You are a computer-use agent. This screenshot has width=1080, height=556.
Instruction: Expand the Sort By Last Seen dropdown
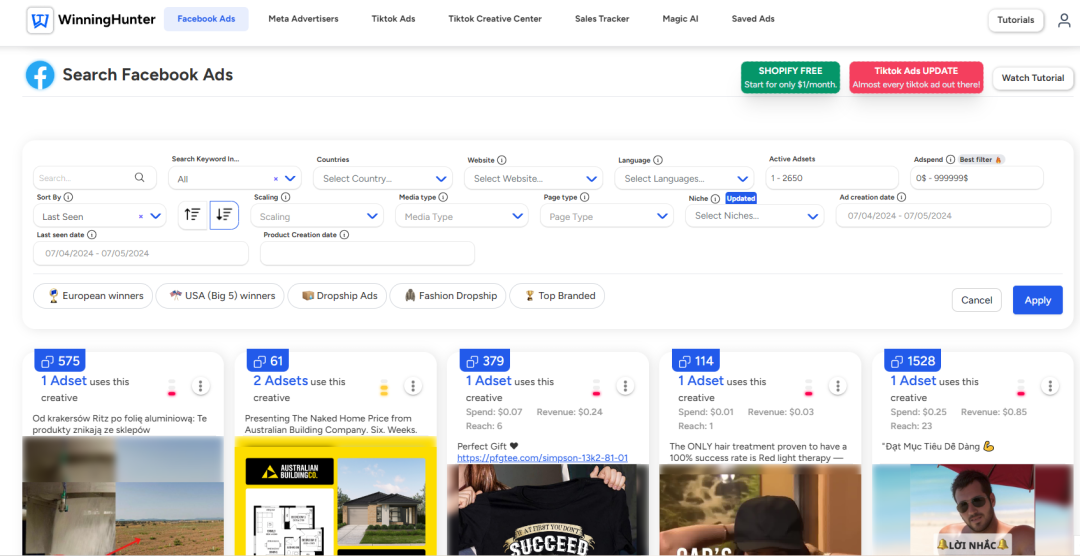pos(155,216)
